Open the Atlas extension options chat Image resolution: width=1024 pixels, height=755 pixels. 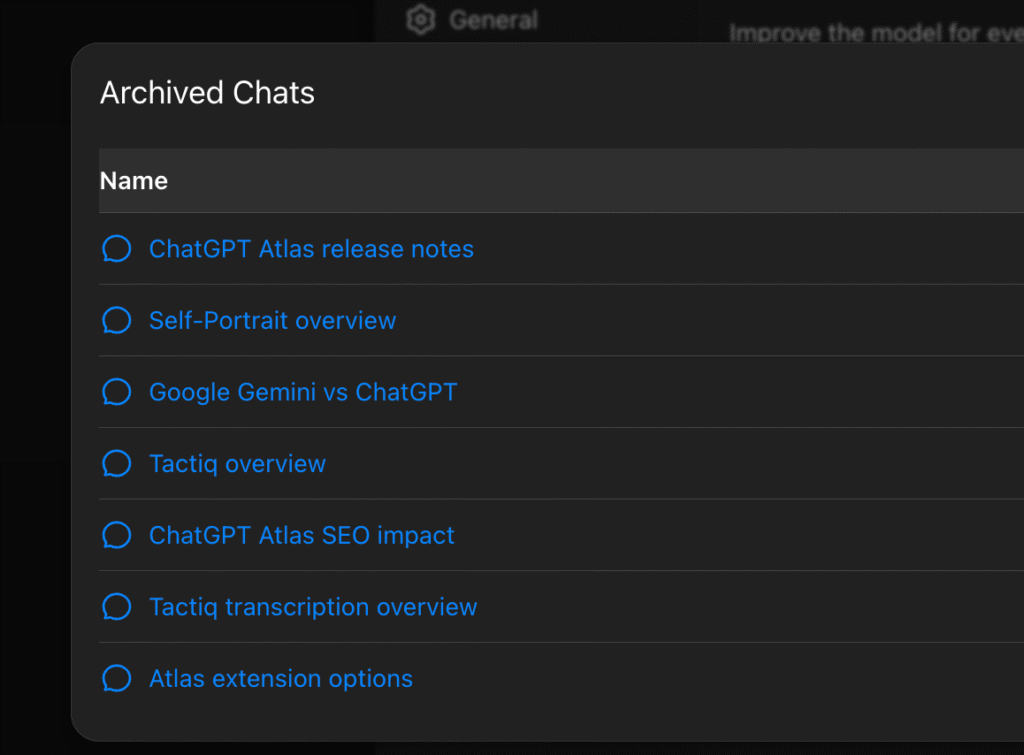pyautogui.click(x=280, y=679)
